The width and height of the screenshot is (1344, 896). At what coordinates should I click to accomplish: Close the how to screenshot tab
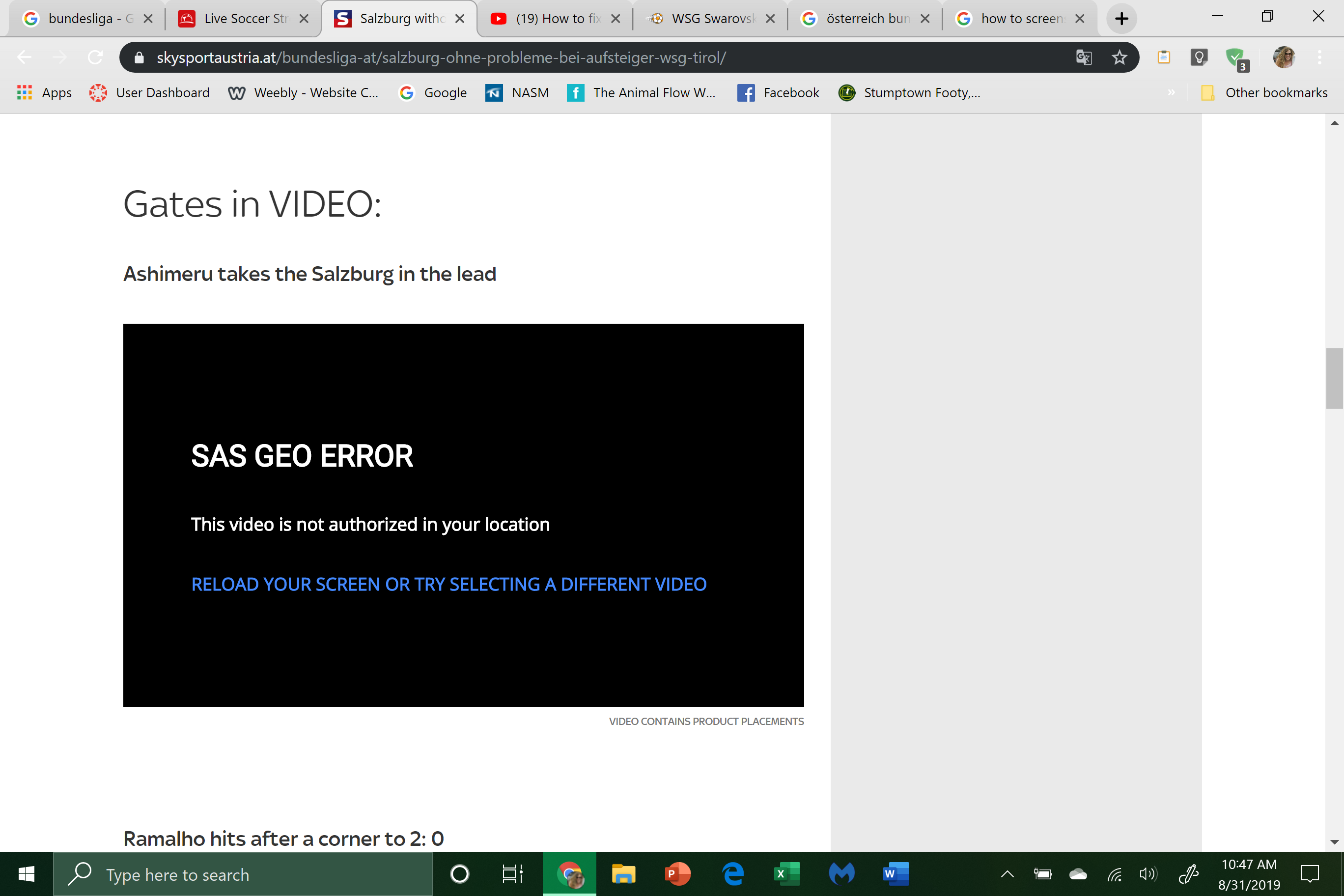pos(1080,19)
